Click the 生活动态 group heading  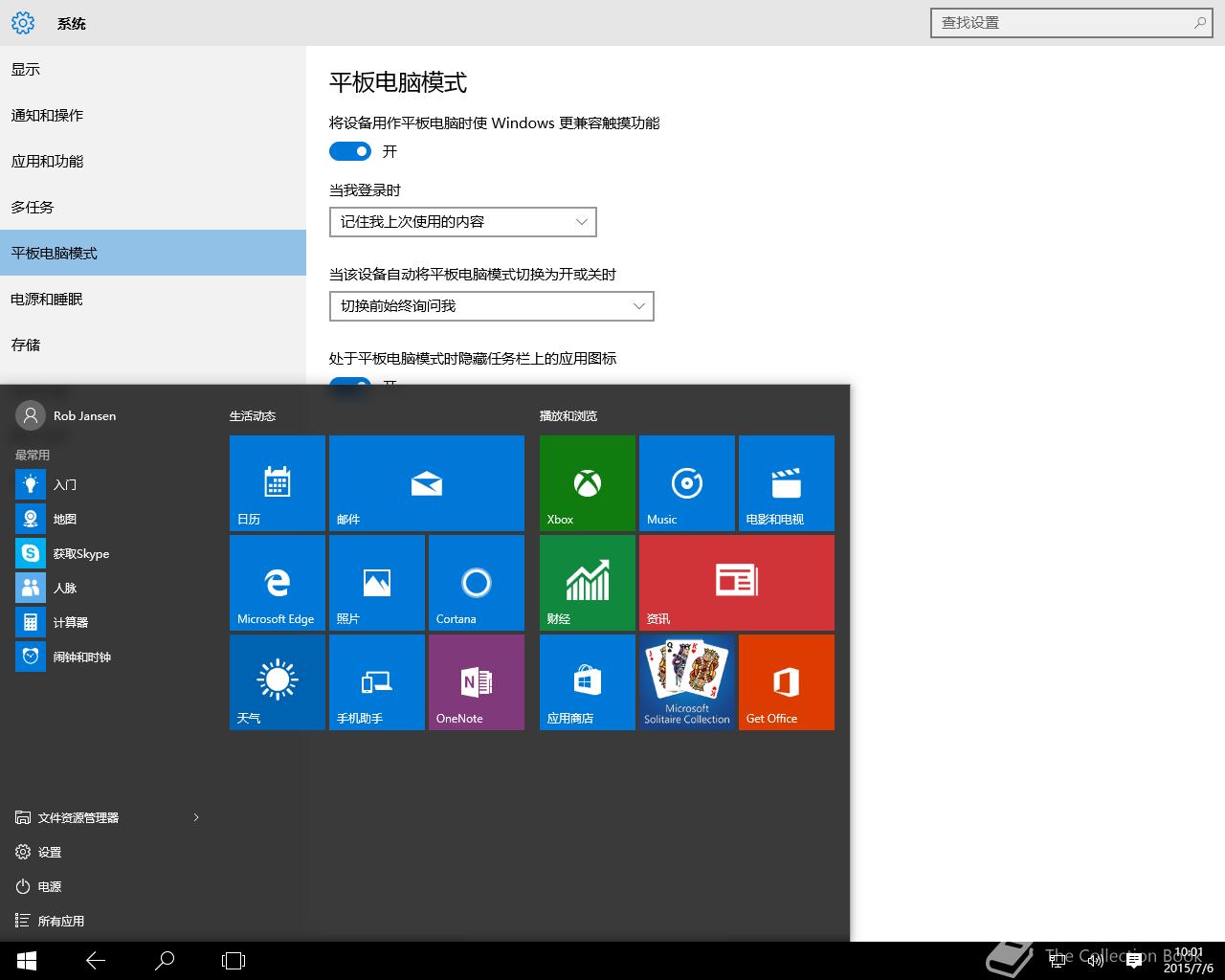click(253, 415)
